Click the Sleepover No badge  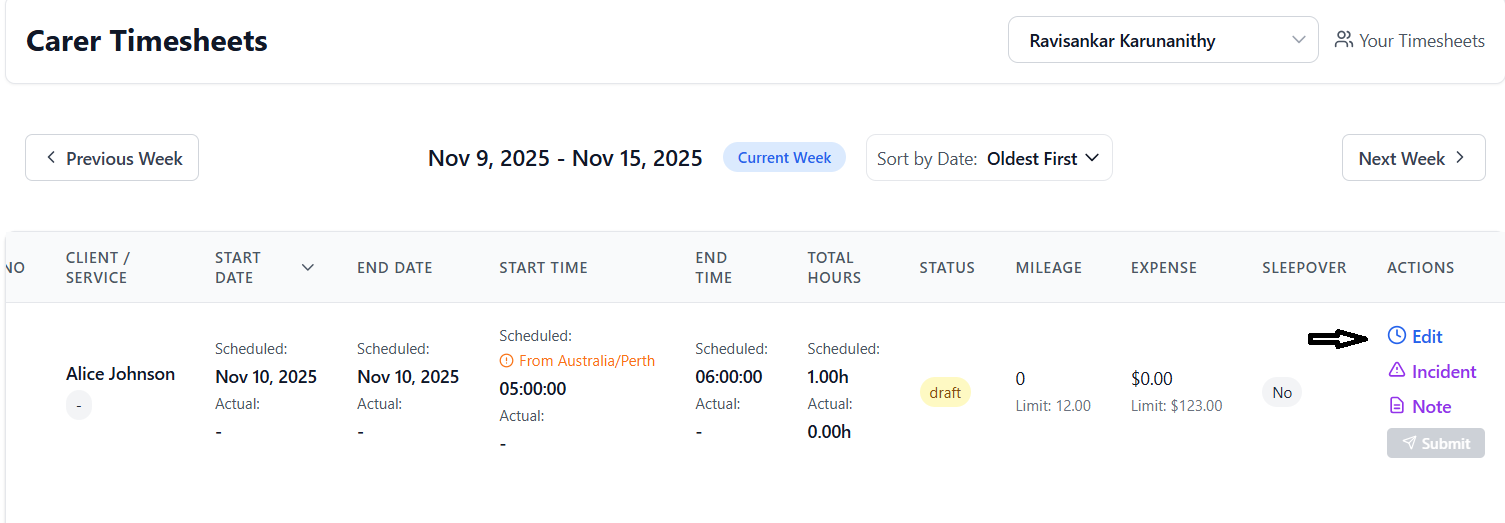pyautogui.click(x=1281, y=393)
